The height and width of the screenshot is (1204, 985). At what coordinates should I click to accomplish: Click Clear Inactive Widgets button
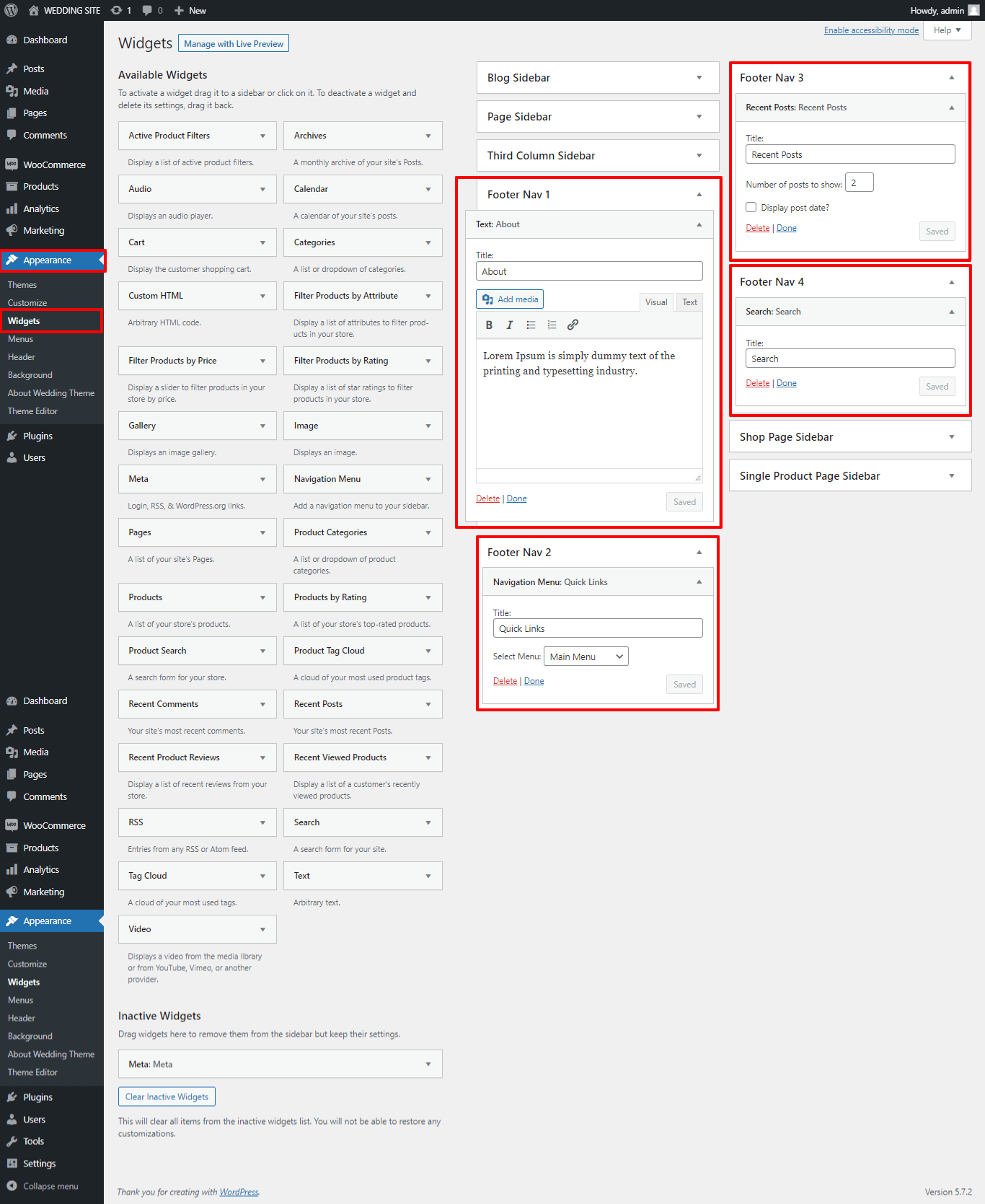click(x=167, y=1097)
